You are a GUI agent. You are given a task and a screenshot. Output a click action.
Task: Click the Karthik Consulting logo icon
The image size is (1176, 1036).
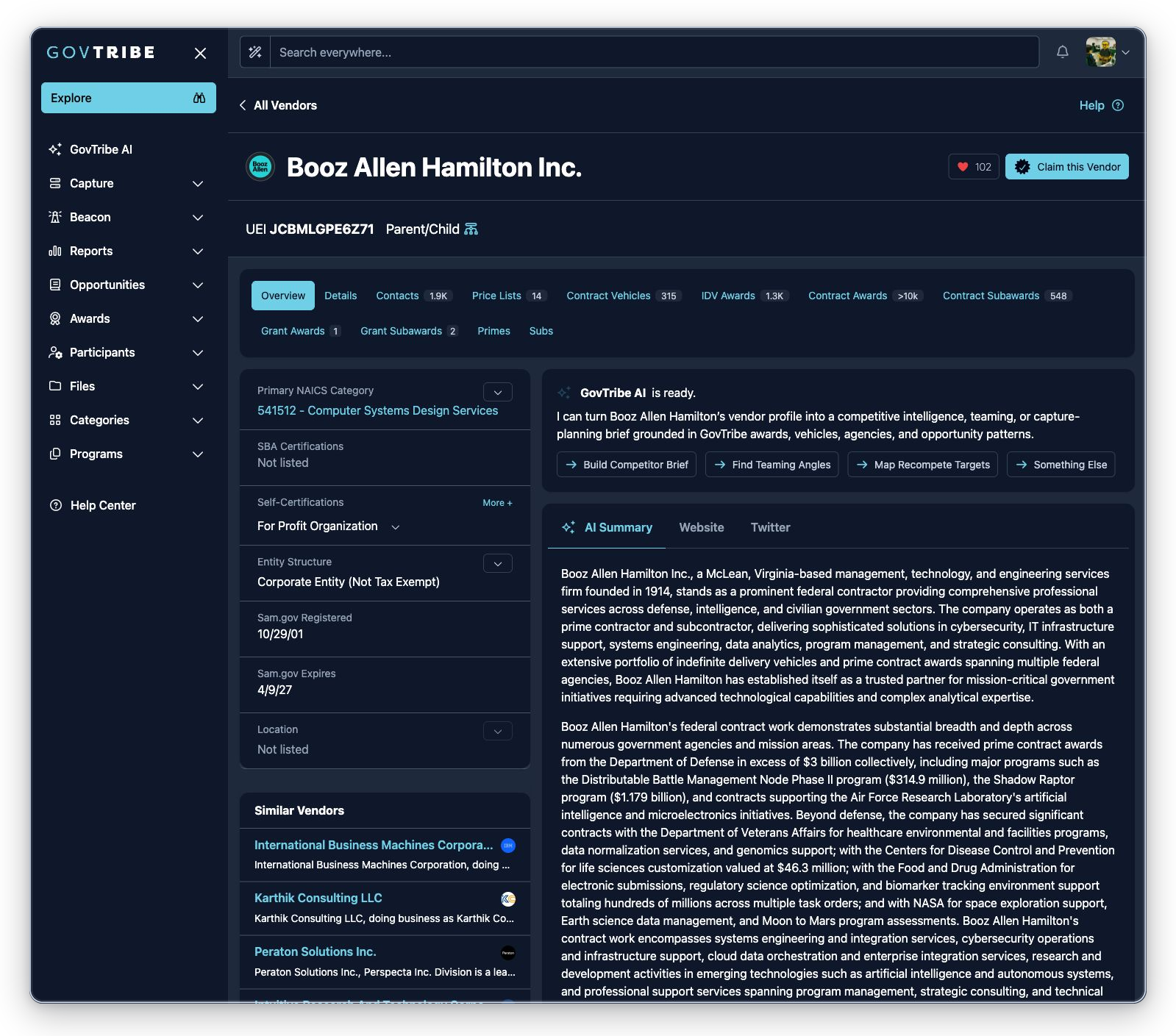(508, 899)
